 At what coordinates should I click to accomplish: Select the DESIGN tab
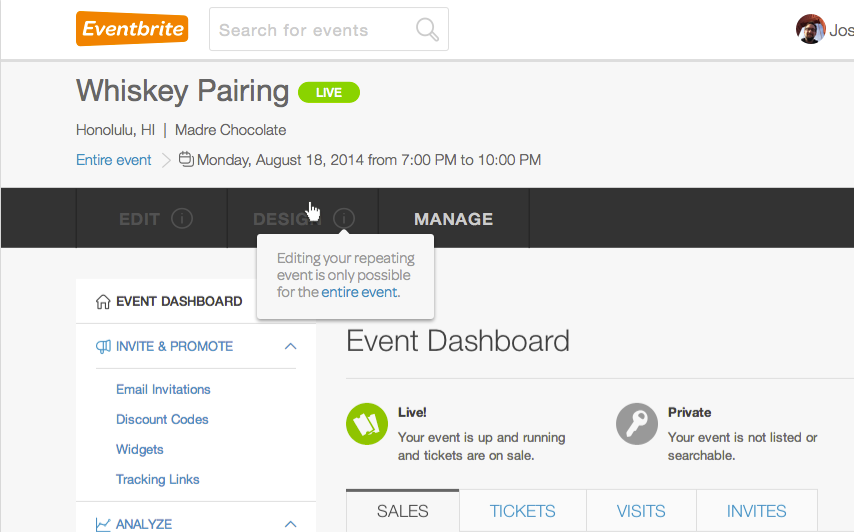[302, 218]
